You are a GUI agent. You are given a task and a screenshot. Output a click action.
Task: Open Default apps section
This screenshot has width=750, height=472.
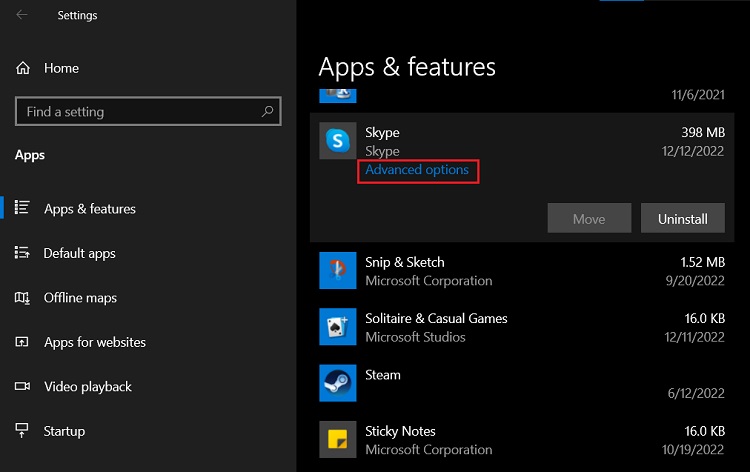coord(79,253)
